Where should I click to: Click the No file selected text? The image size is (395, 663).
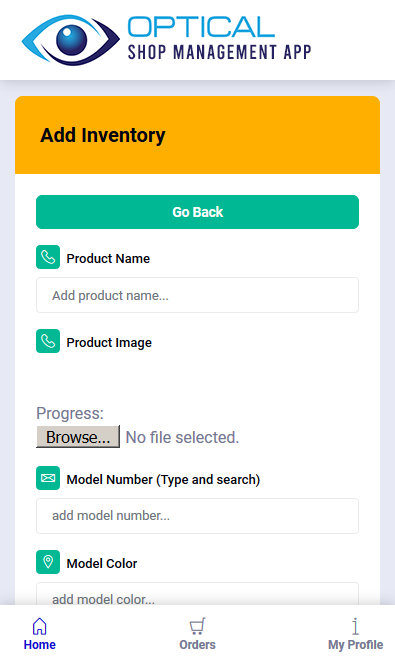click(182, 437)
